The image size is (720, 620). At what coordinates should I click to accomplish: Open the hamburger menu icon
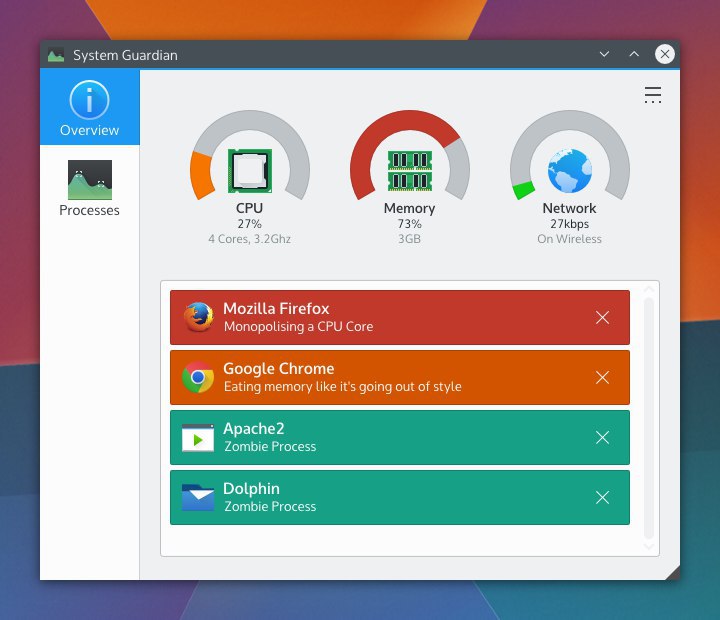coord(652,95)
